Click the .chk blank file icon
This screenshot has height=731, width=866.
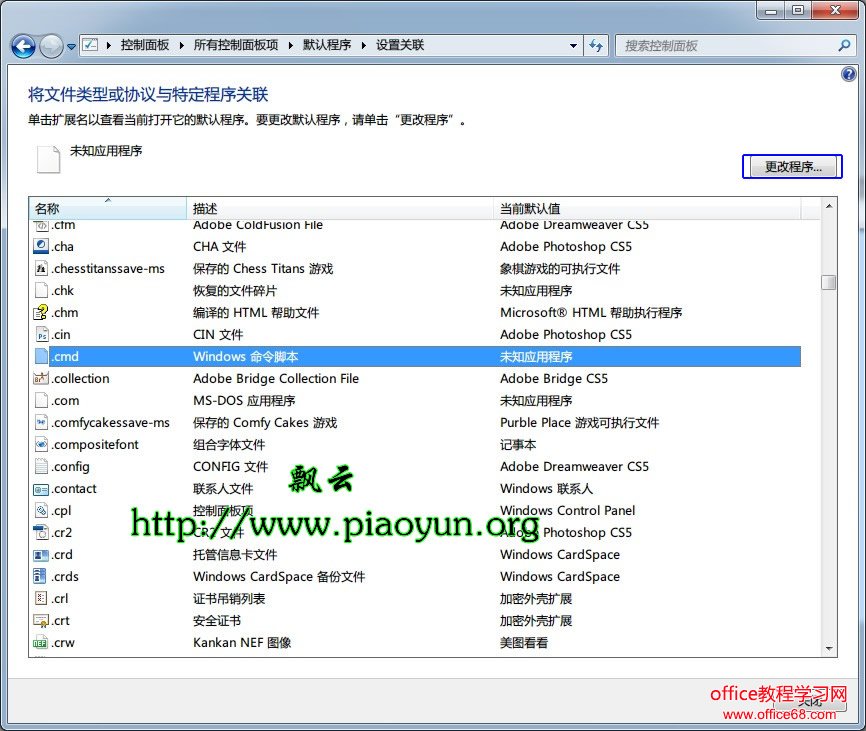coord(41,290)
